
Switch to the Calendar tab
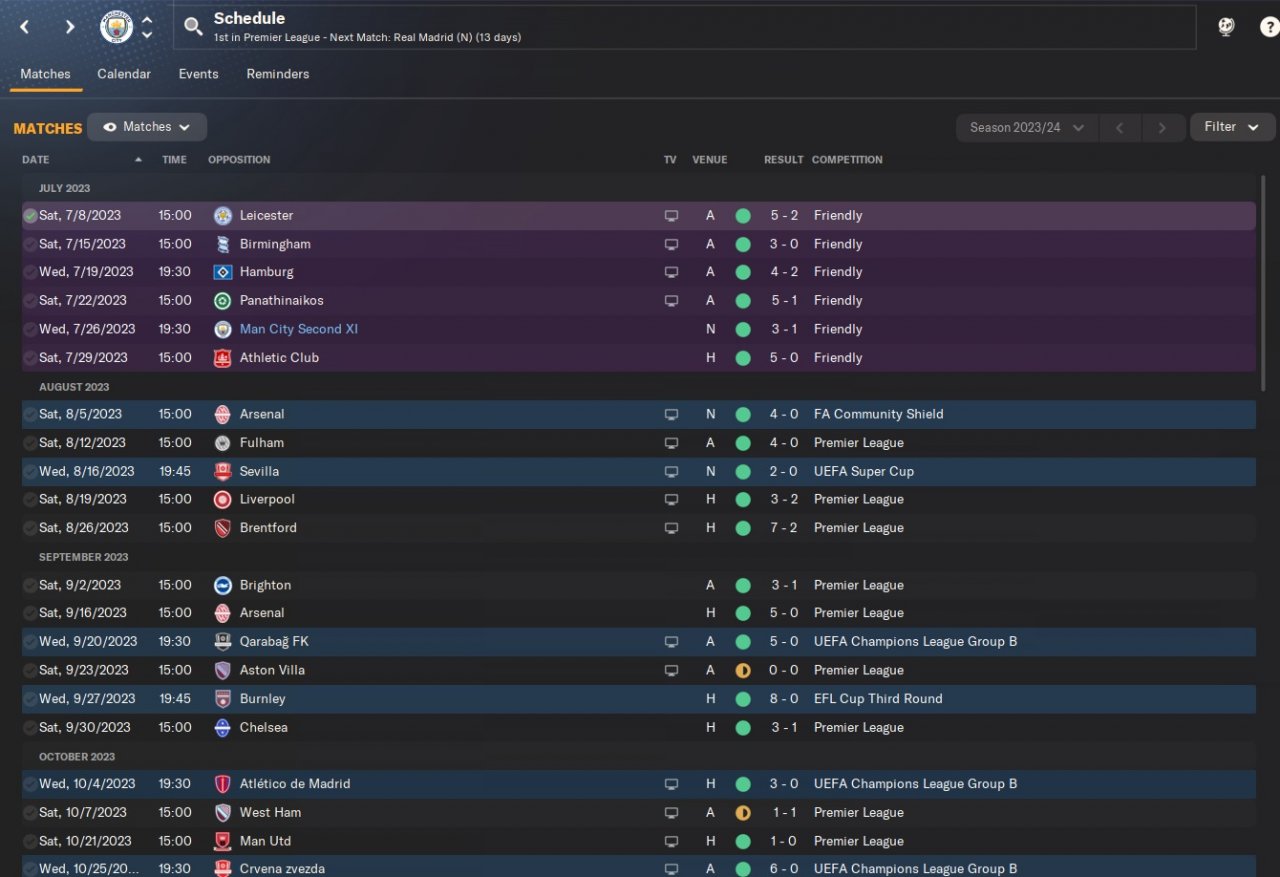pos(124,74)
